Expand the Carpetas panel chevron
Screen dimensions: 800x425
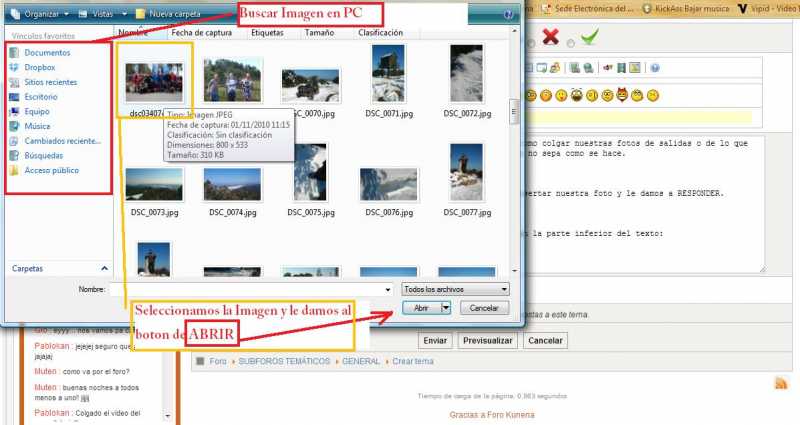click(x=104, y=268)
